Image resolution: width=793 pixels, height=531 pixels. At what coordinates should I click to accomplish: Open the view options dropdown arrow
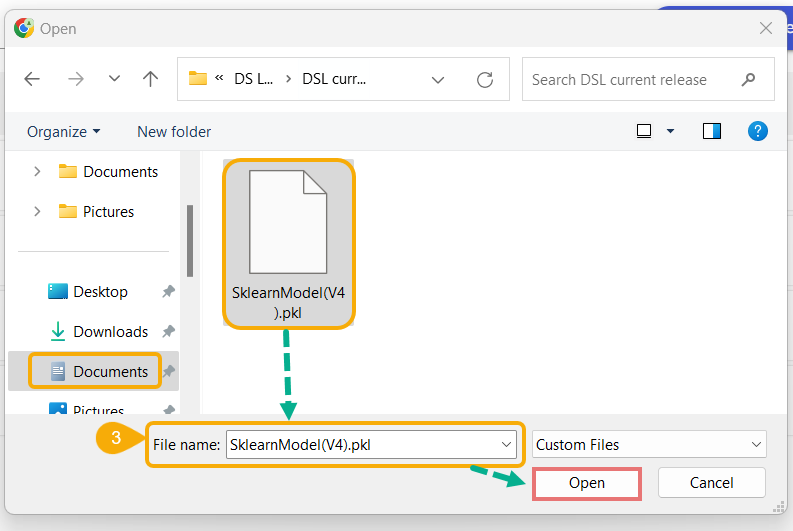click(x=670, y=131)
